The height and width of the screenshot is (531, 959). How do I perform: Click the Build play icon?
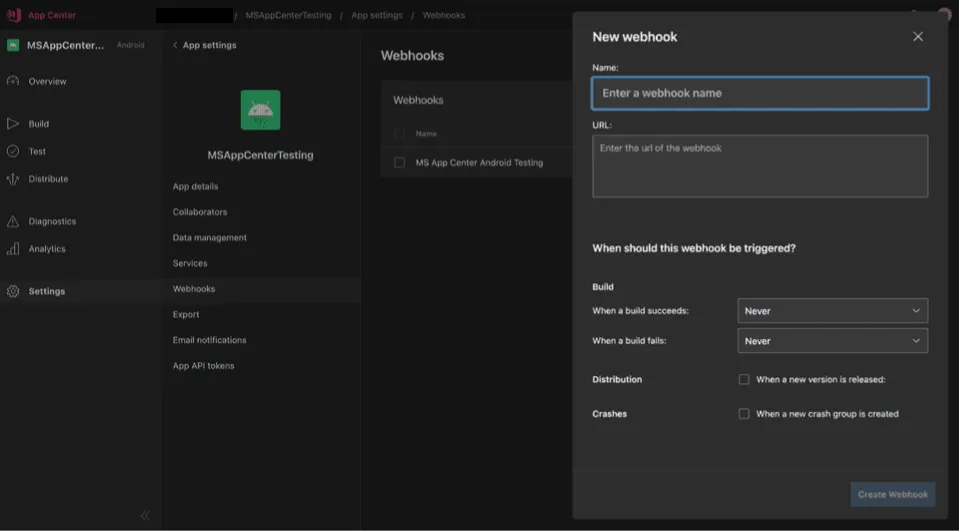13,124
